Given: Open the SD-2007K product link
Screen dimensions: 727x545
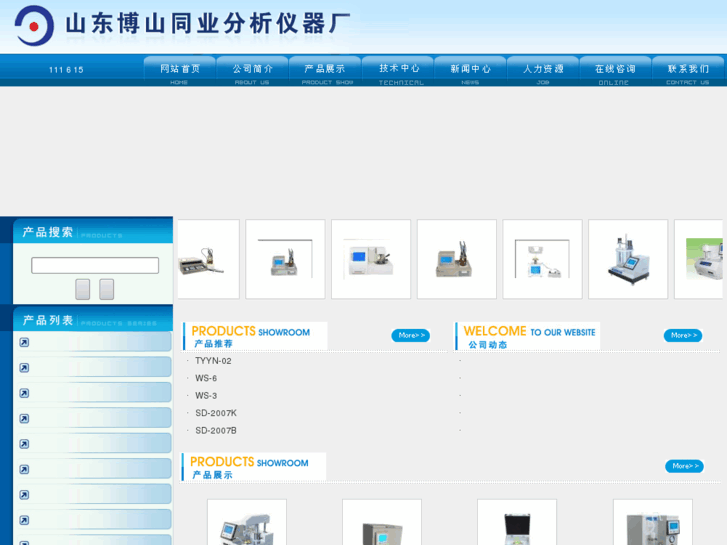Looking at the screenshot, I should click(x=216, y=413).
